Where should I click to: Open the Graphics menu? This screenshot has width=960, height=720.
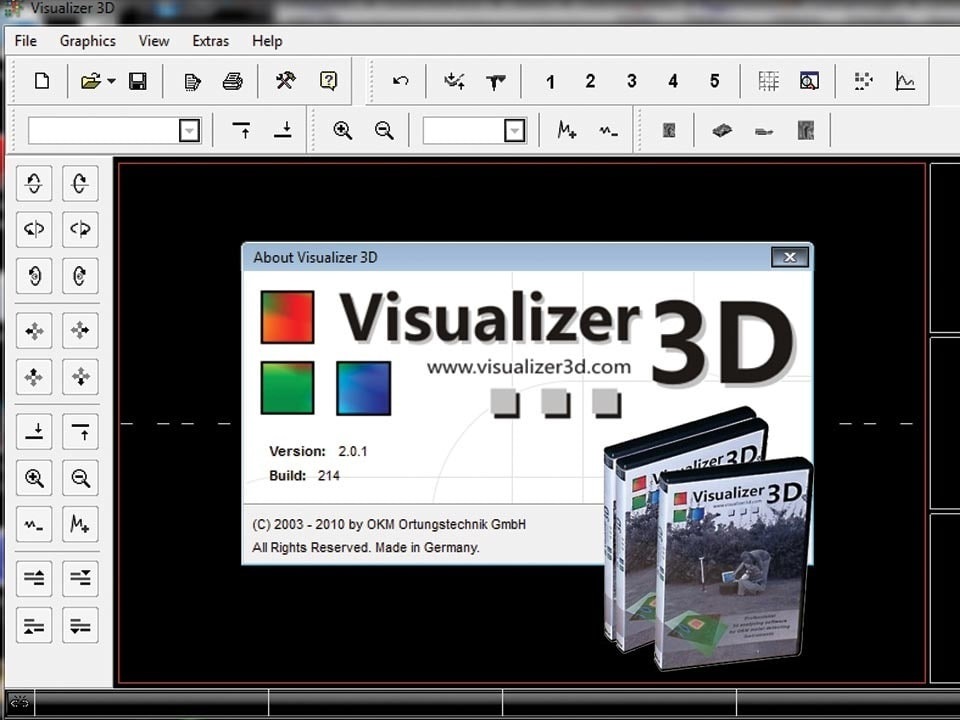(87, 41)
